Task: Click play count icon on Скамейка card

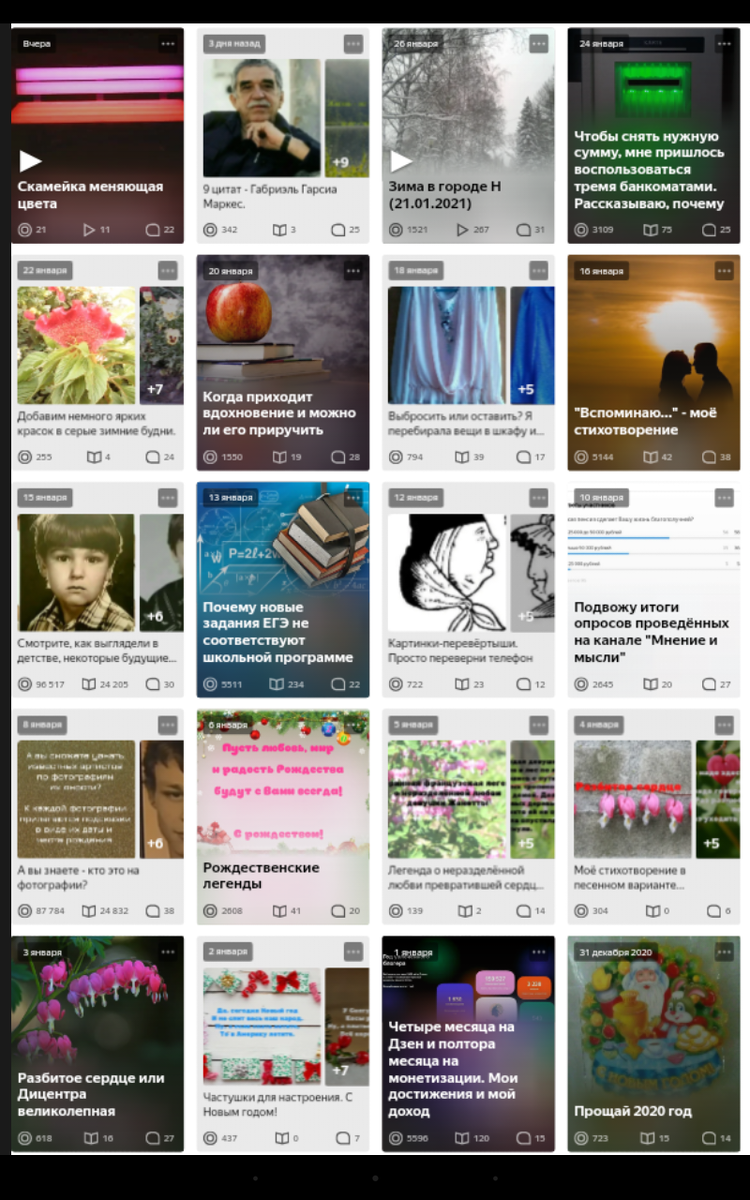Action: (89, 230)
